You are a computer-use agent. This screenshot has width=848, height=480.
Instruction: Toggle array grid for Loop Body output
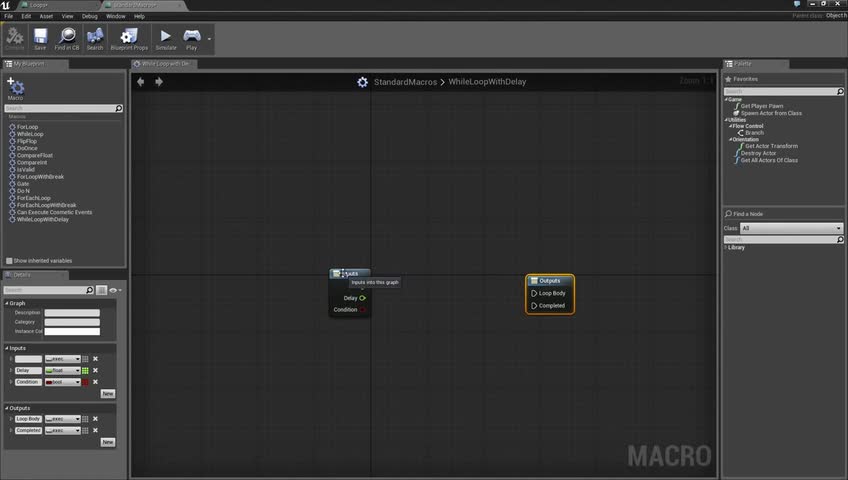85,419
